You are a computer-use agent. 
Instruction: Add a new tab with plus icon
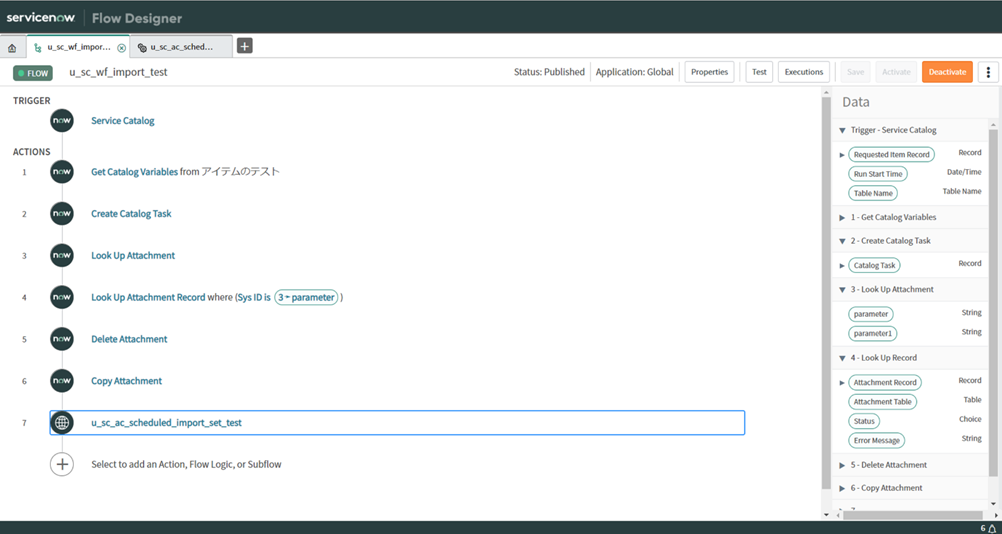[x=245, y=46]
